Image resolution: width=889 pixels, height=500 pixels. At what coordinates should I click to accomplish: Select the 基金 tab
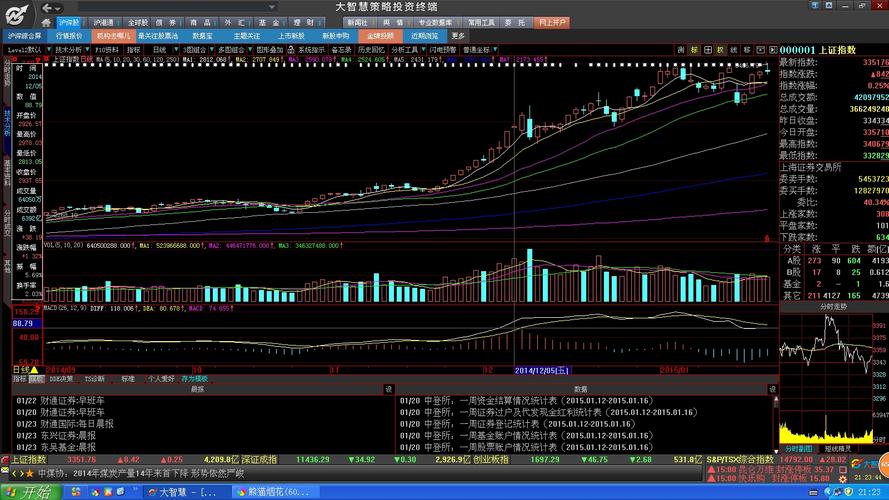[x=269, y=23]
